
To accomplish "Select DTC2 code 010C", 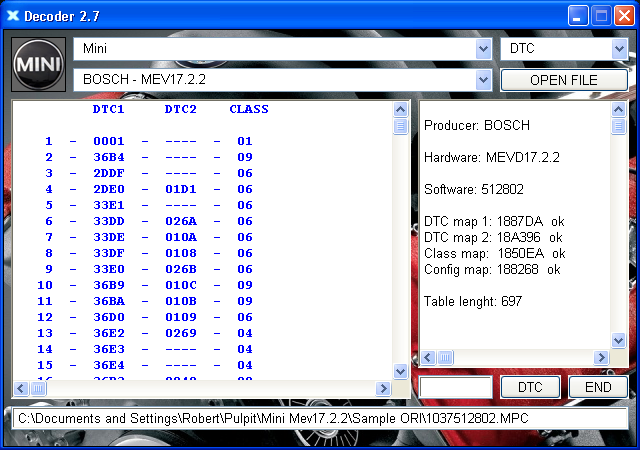I will 181,285.
